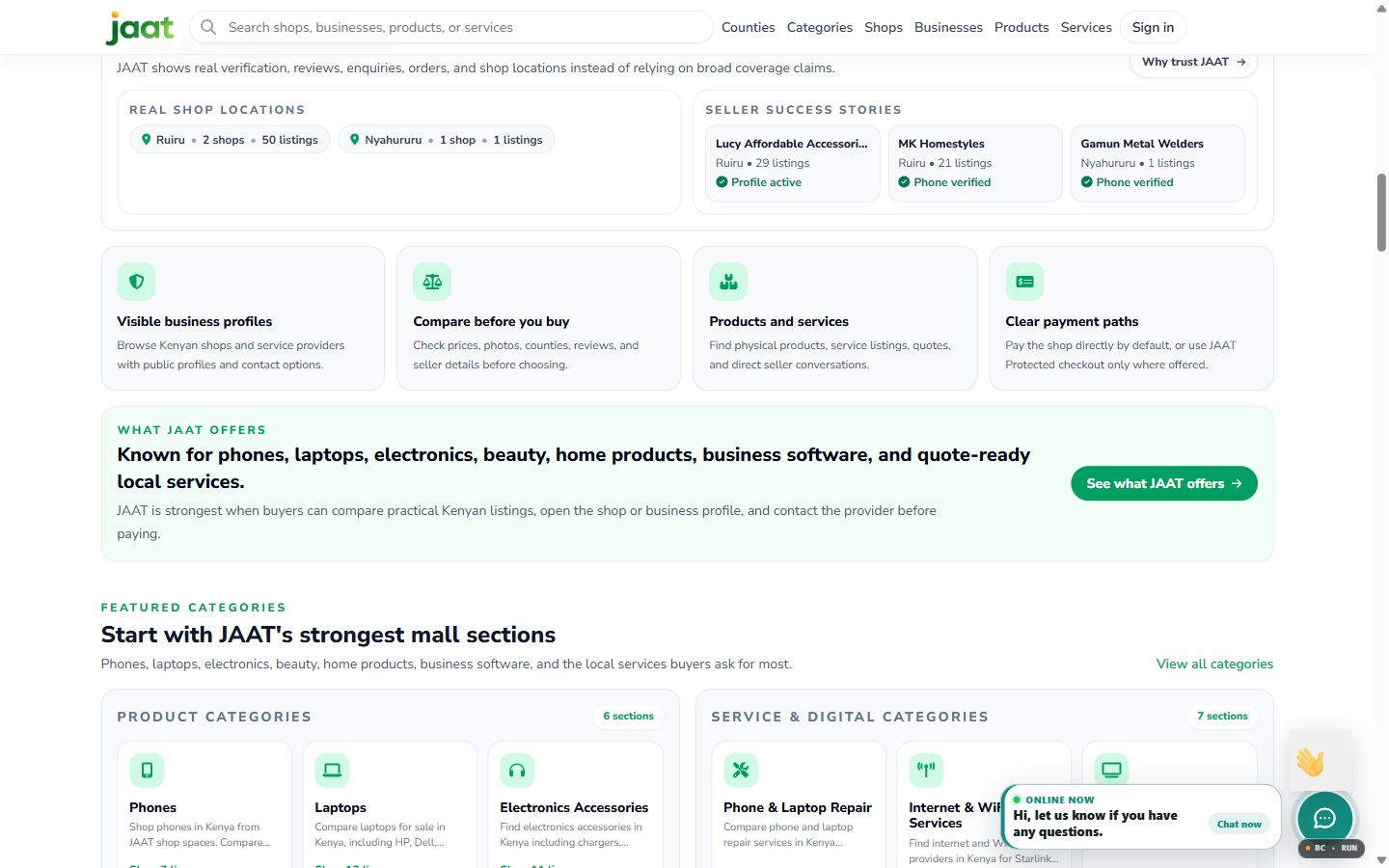Click the scrollbar up arrow
The height and width of the screenshot is (868, 1389).
pos(1381,8)
